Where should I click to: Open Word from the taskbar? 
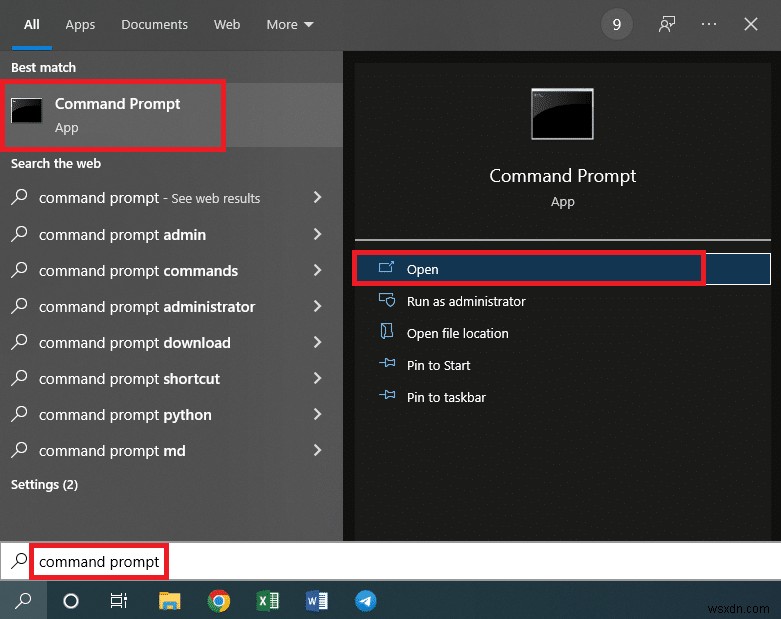317,601
